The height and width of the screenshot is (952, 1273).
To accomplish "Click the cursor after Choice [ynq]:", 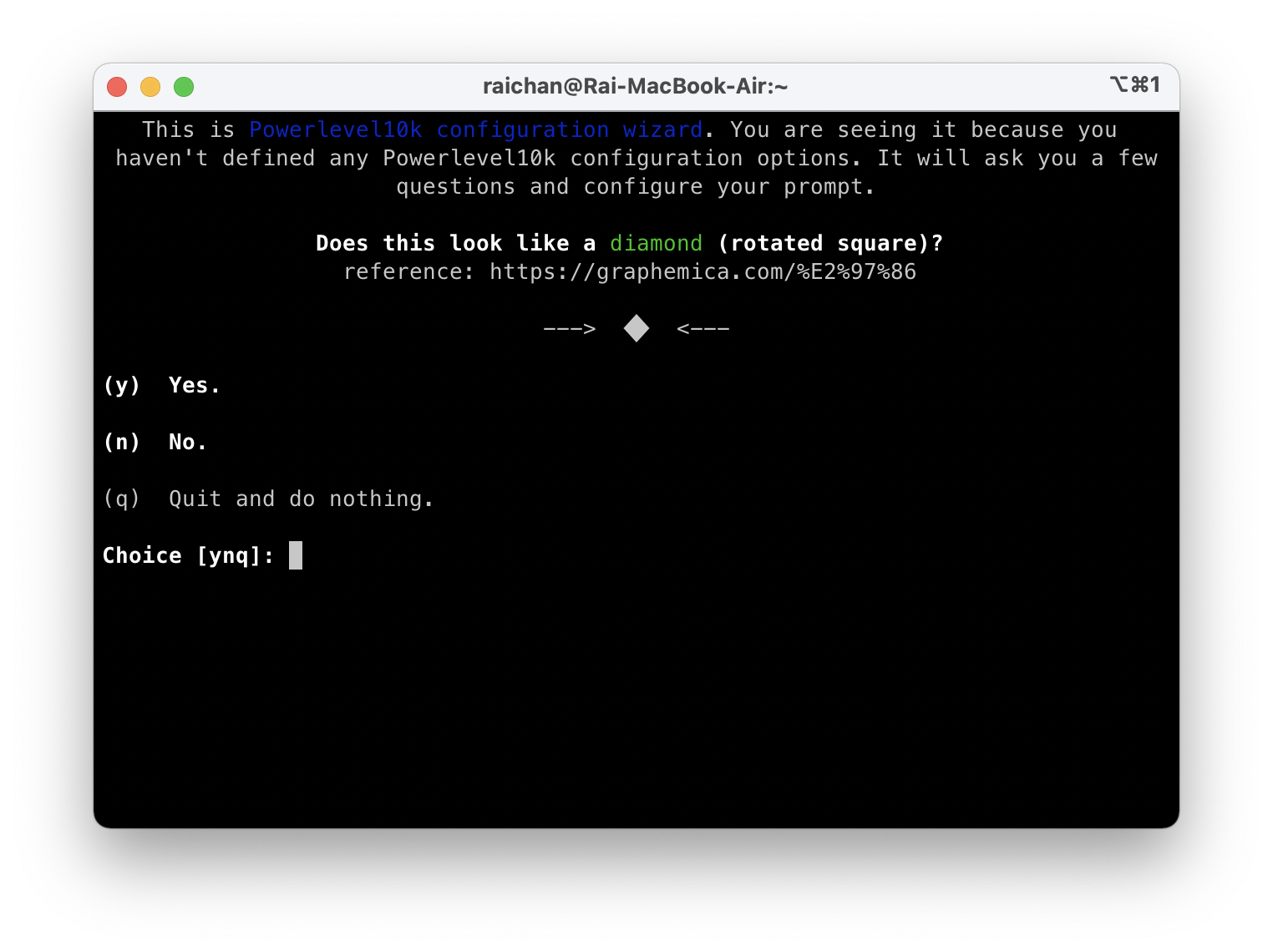I will [x=296, y=555].
